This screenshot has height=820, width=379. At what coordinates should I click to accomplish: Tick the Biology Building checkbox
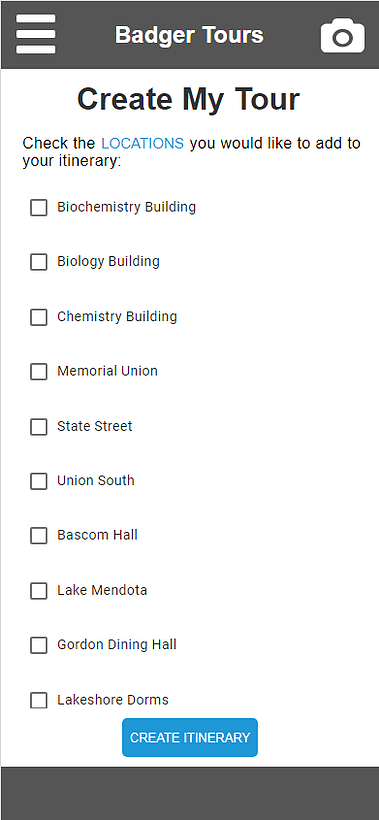(39, 261)
